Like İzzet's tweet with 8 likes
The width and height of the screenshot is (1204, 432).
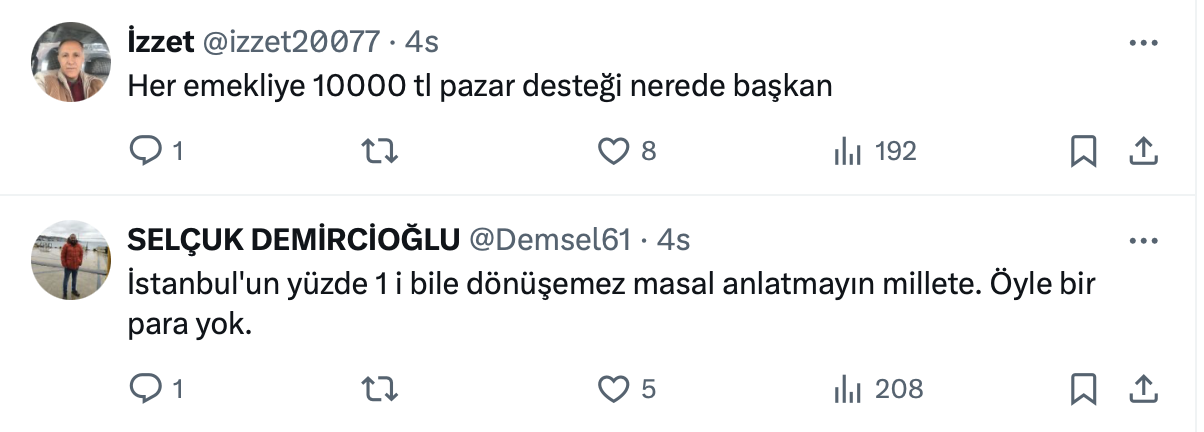point(612,152)
